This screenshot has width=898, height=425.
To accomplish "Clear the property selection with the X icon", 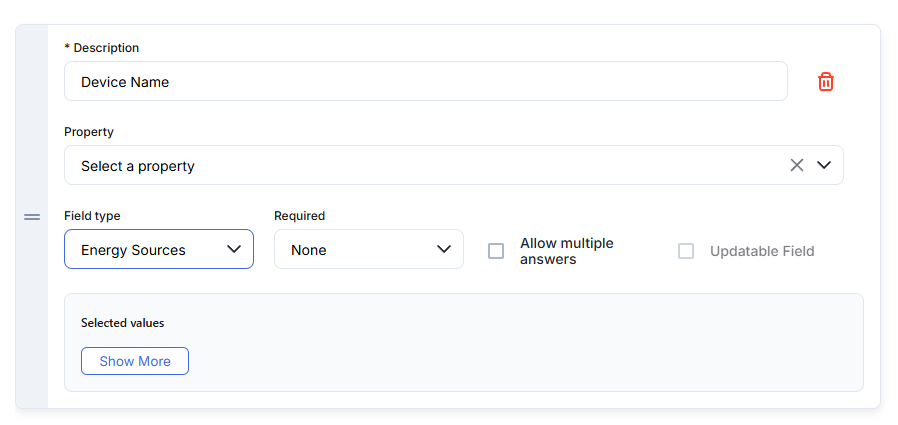I will (797, 165).
